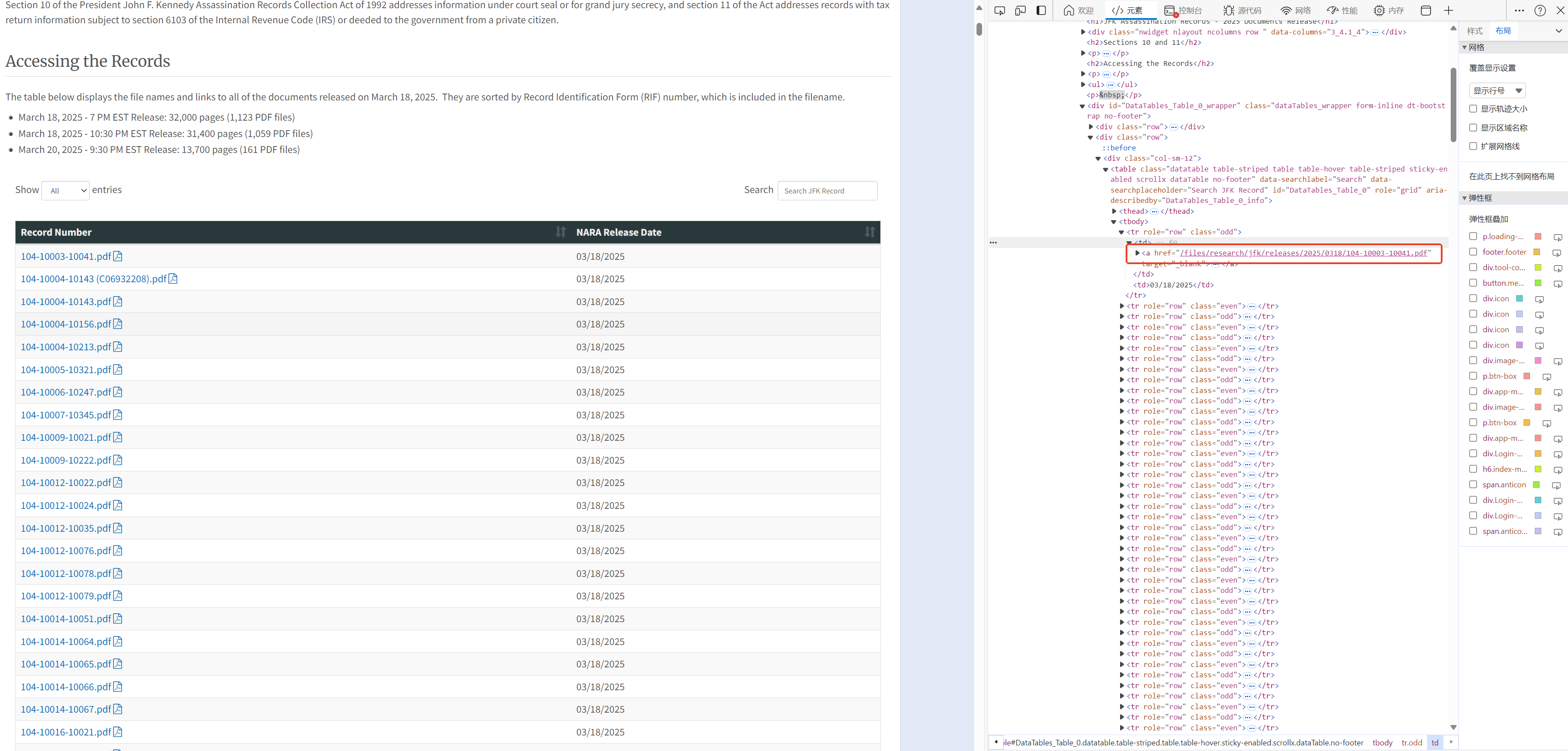Open the DevTools three-dot more menu
The image size is (1568, 751).
[1519, 10]
